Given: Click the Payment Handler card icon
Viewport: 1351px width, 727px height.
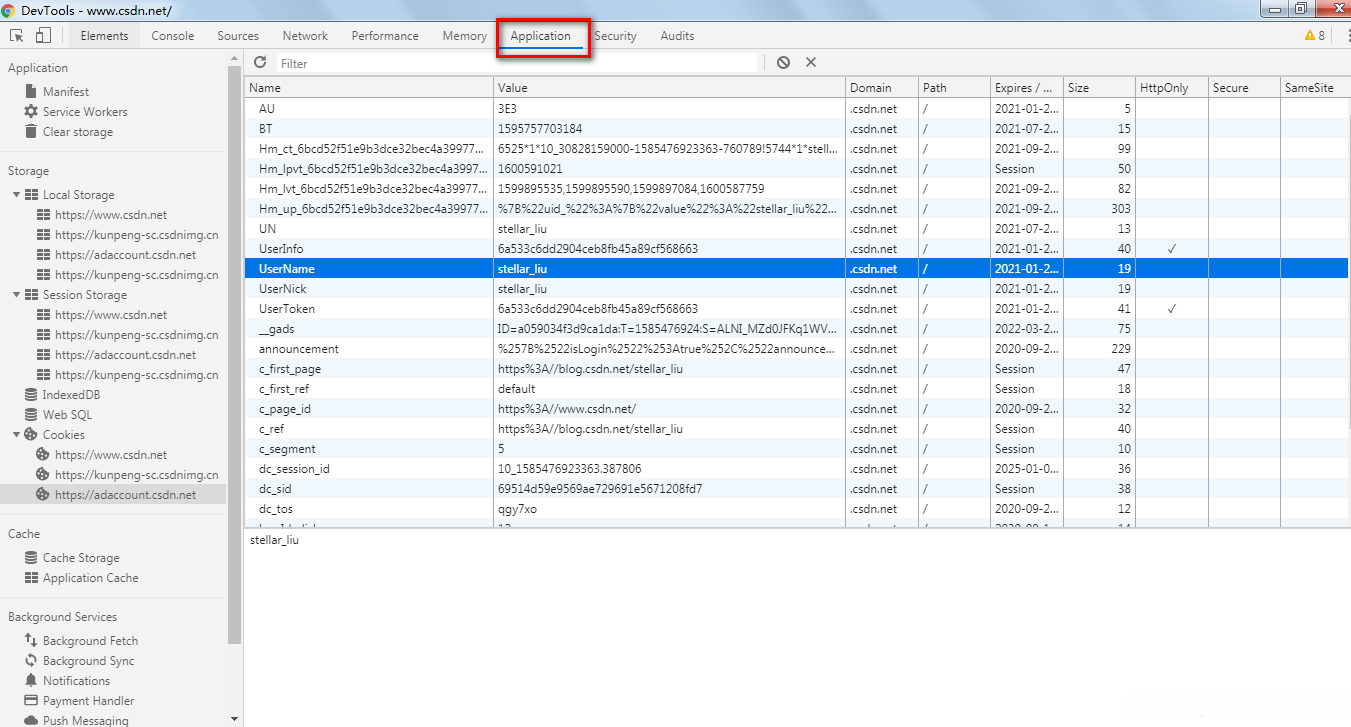Looking at the screenshot, I should pos(31,701).
